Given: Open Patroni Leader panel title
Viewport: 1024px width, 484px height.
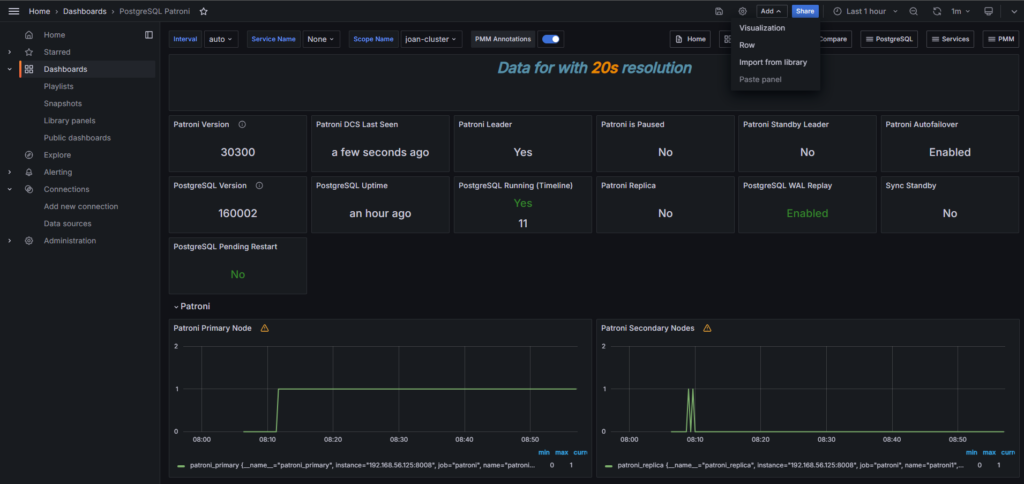Looking at the screenshot, I should tap(485, 124).
